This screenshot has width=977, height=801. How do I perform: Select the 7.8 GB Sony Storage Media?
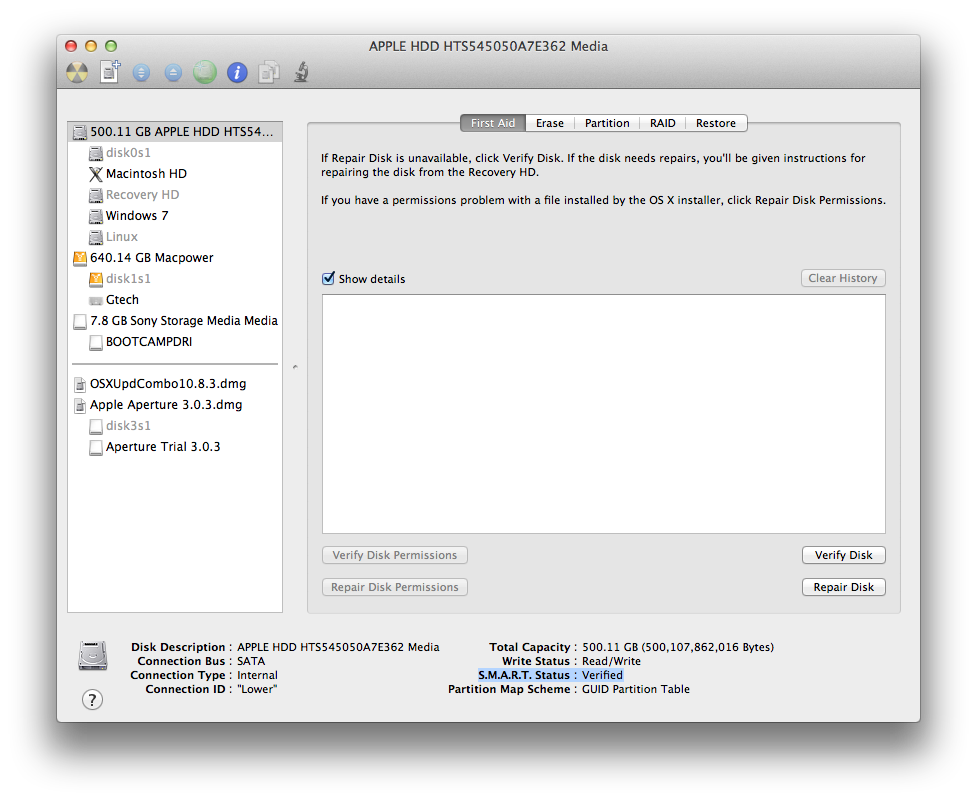click(x=175, y=321)
